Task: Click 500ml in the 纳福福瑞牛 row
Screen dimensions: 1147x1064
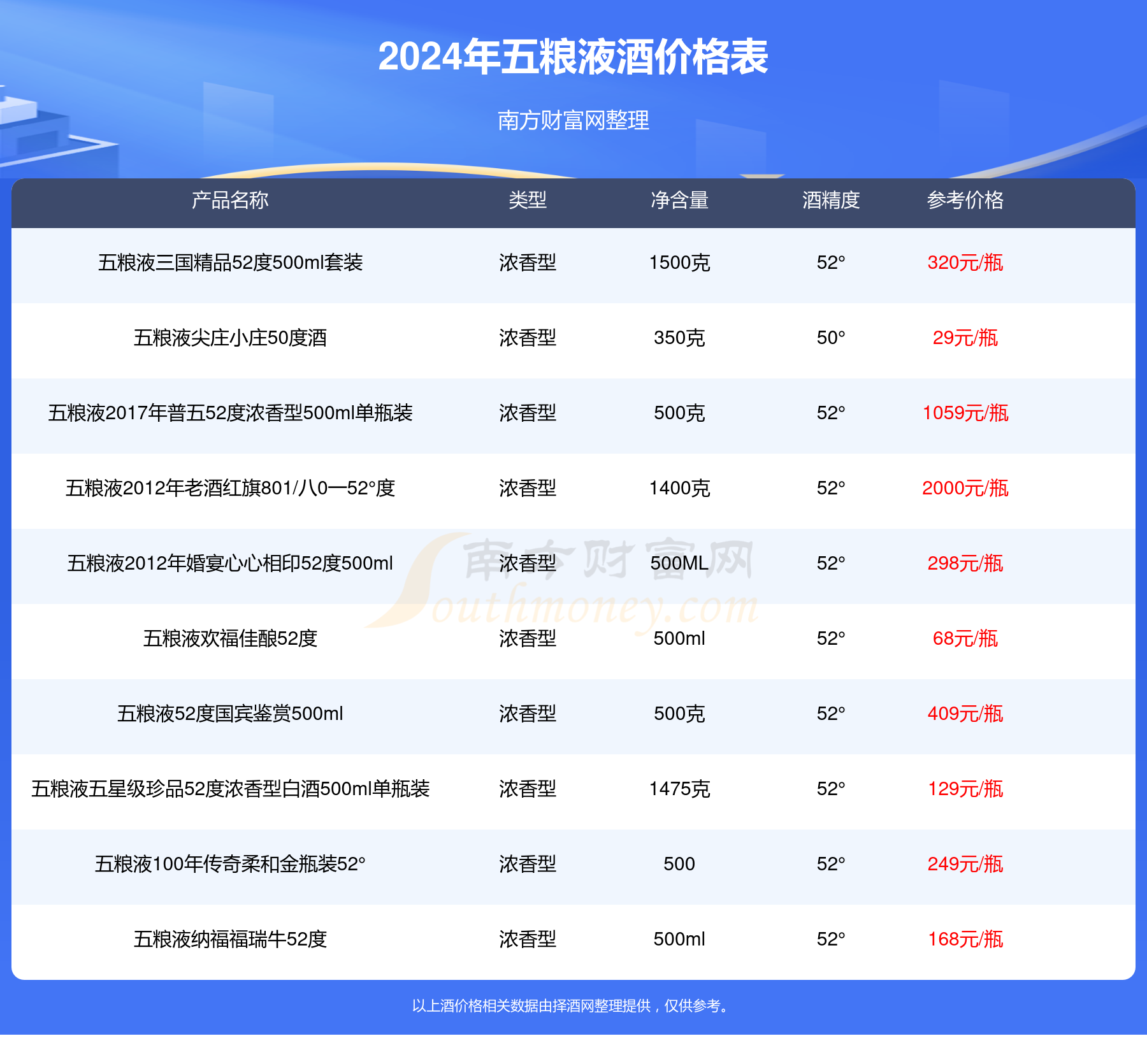Action: tap(679, 939)
